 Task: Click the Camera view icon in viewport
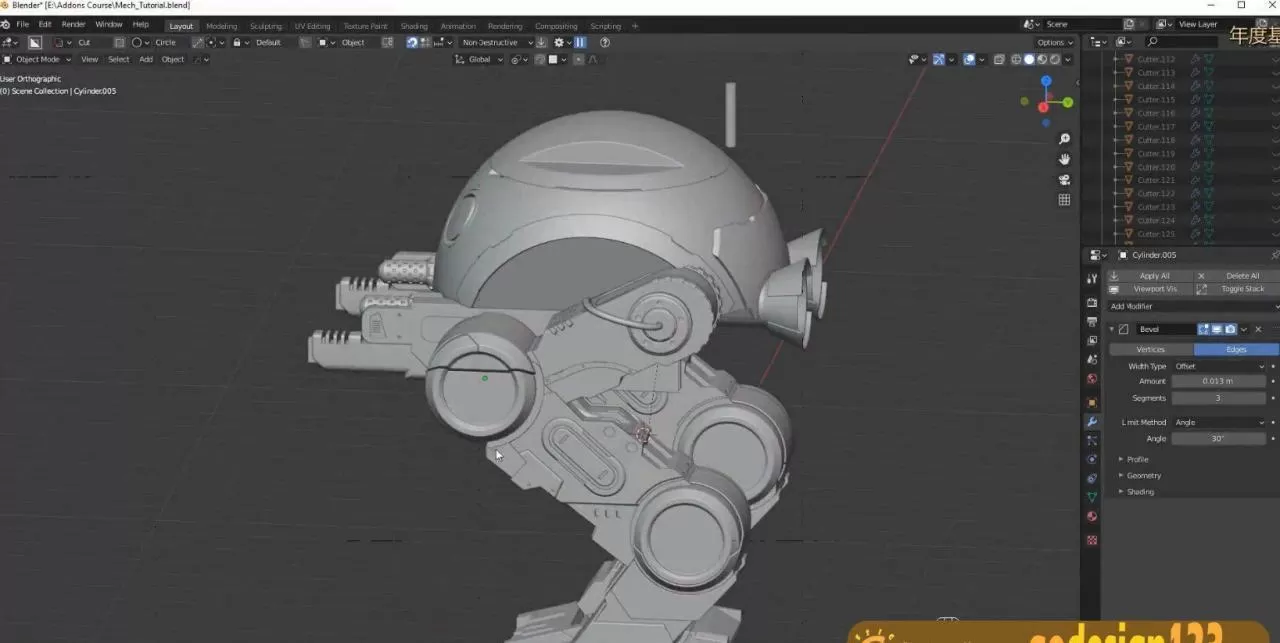(x=1064, y=179)
